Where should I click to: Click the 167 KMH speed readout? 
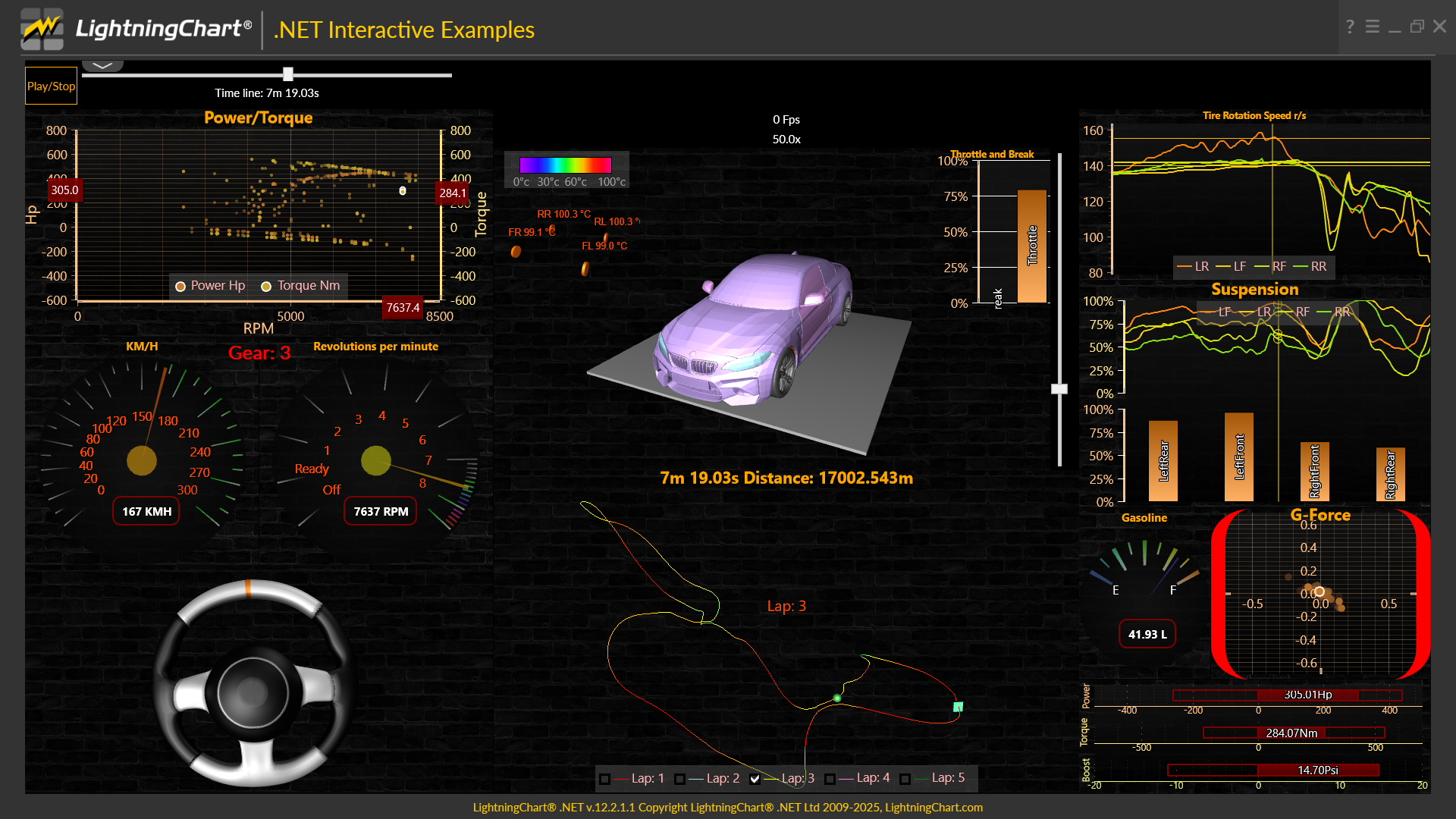pyautogui.click(x=146, y=511)
